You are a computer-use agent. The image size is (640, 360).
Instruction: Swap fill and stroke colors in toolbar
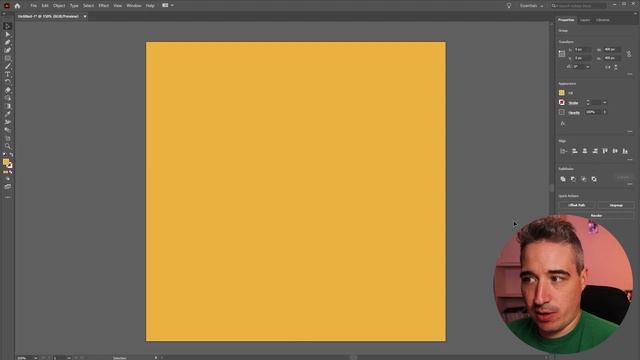pos(11,155)
